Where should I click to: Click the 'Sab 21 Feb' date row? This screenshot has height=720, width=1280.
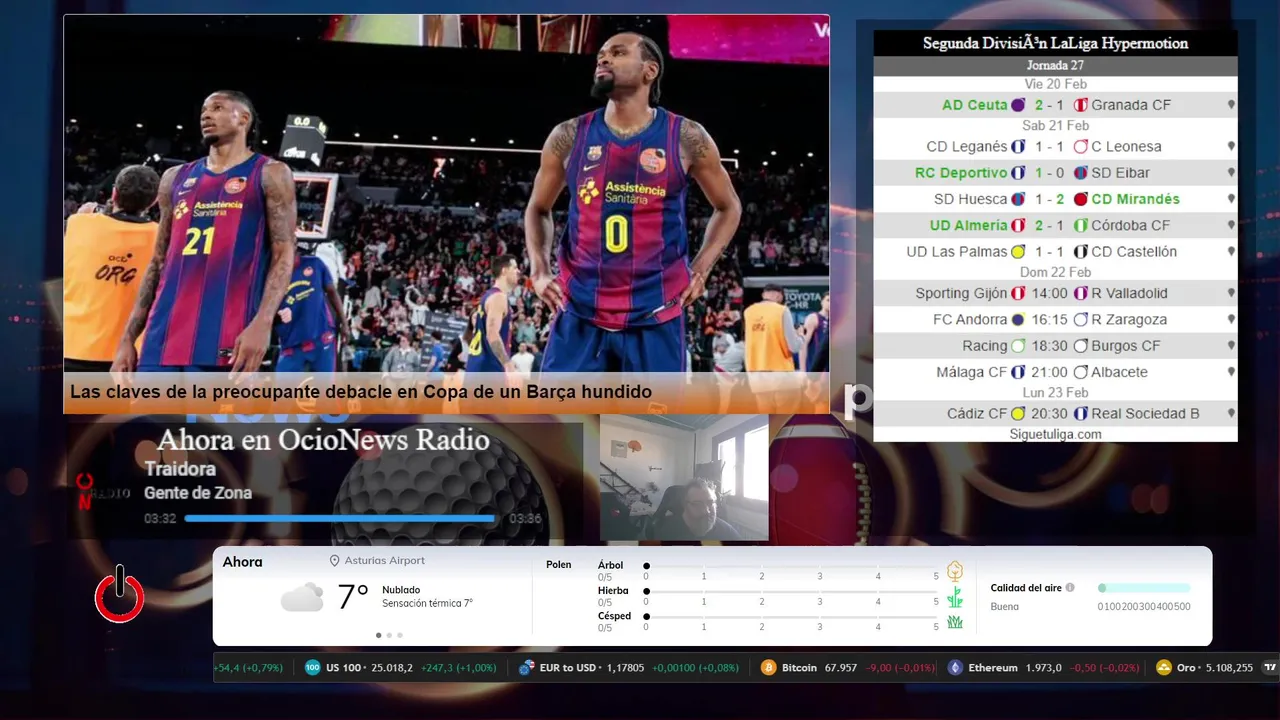coord(1055,126)
